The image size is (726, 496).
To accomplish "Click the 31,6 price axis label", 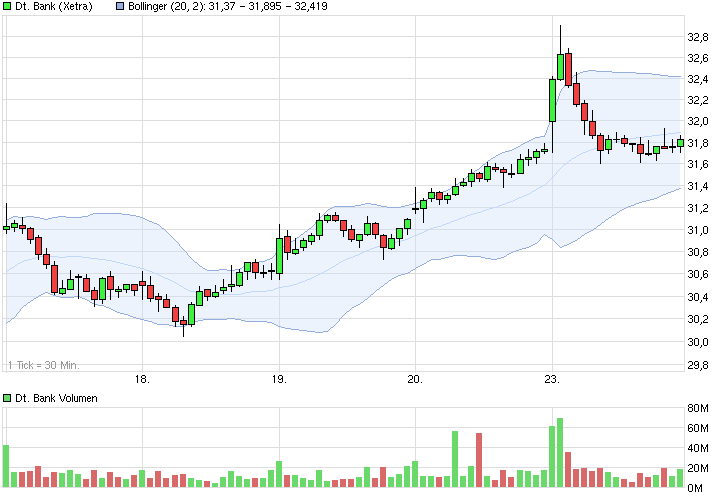I will point(698,164).
